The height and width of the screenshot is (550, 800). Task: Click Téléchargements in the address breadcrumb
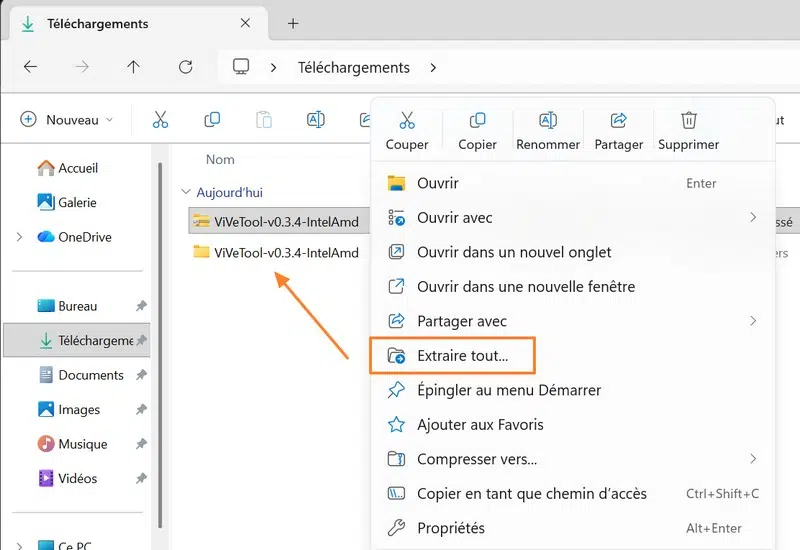click(x=353, y=68)
